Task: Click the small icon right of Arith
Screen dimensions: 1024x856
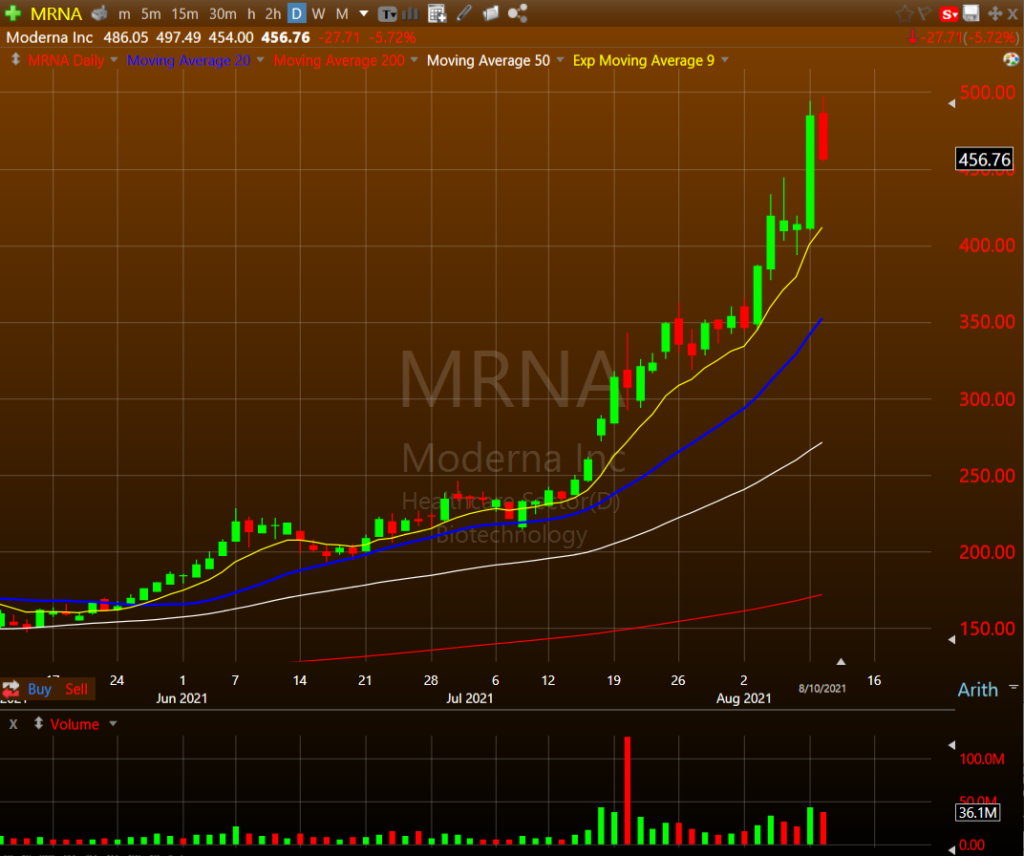Action: (1014, 687)
